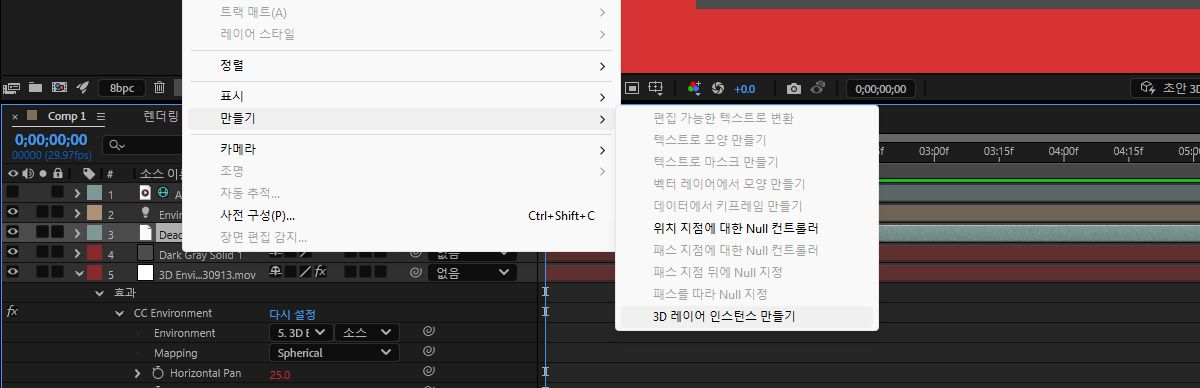Open the parent 없음 dropdown for layer 5
Image resolution: width=1200 pixels, height=388 pixels.
coord(471,272)
